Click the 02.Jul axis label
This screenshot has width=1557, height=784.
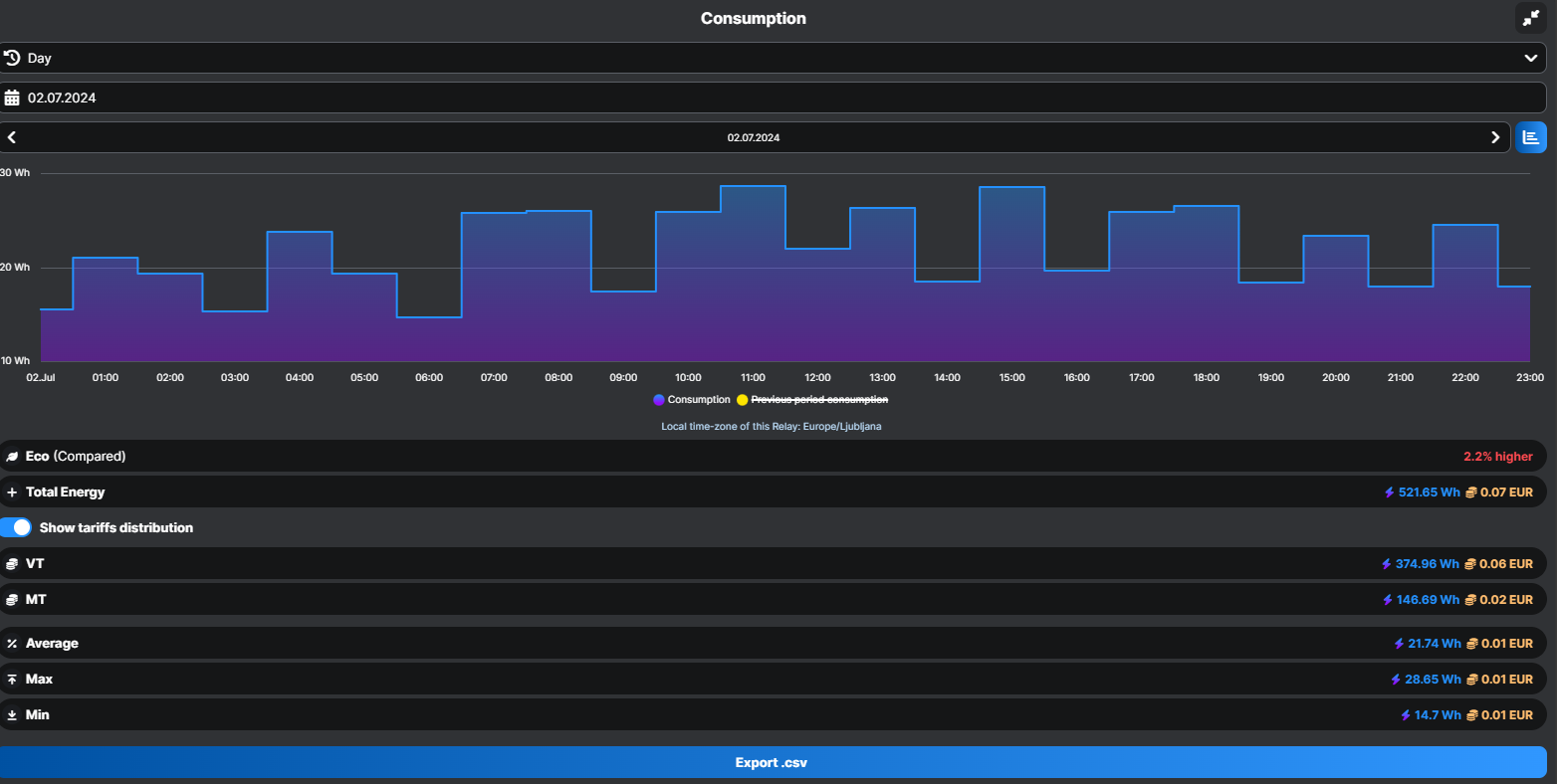[41, 378]
